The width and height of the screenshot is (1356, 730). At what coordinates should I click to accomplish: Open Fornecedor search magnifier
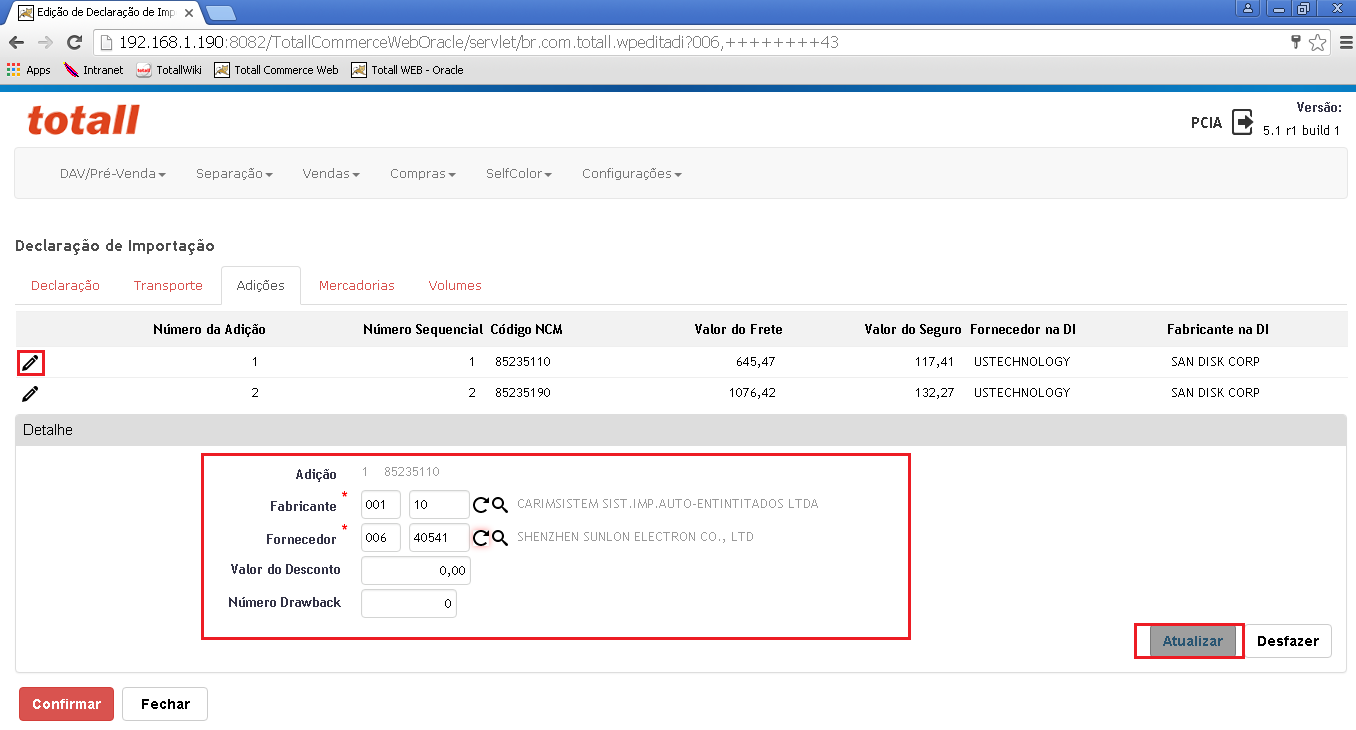500,538
